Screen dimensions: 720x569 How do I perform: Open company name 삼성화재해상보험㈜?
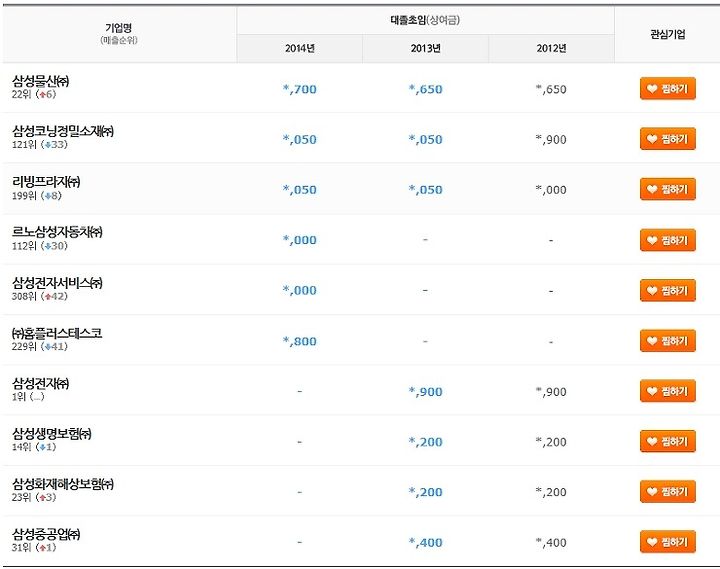click(x=63, y=484)
